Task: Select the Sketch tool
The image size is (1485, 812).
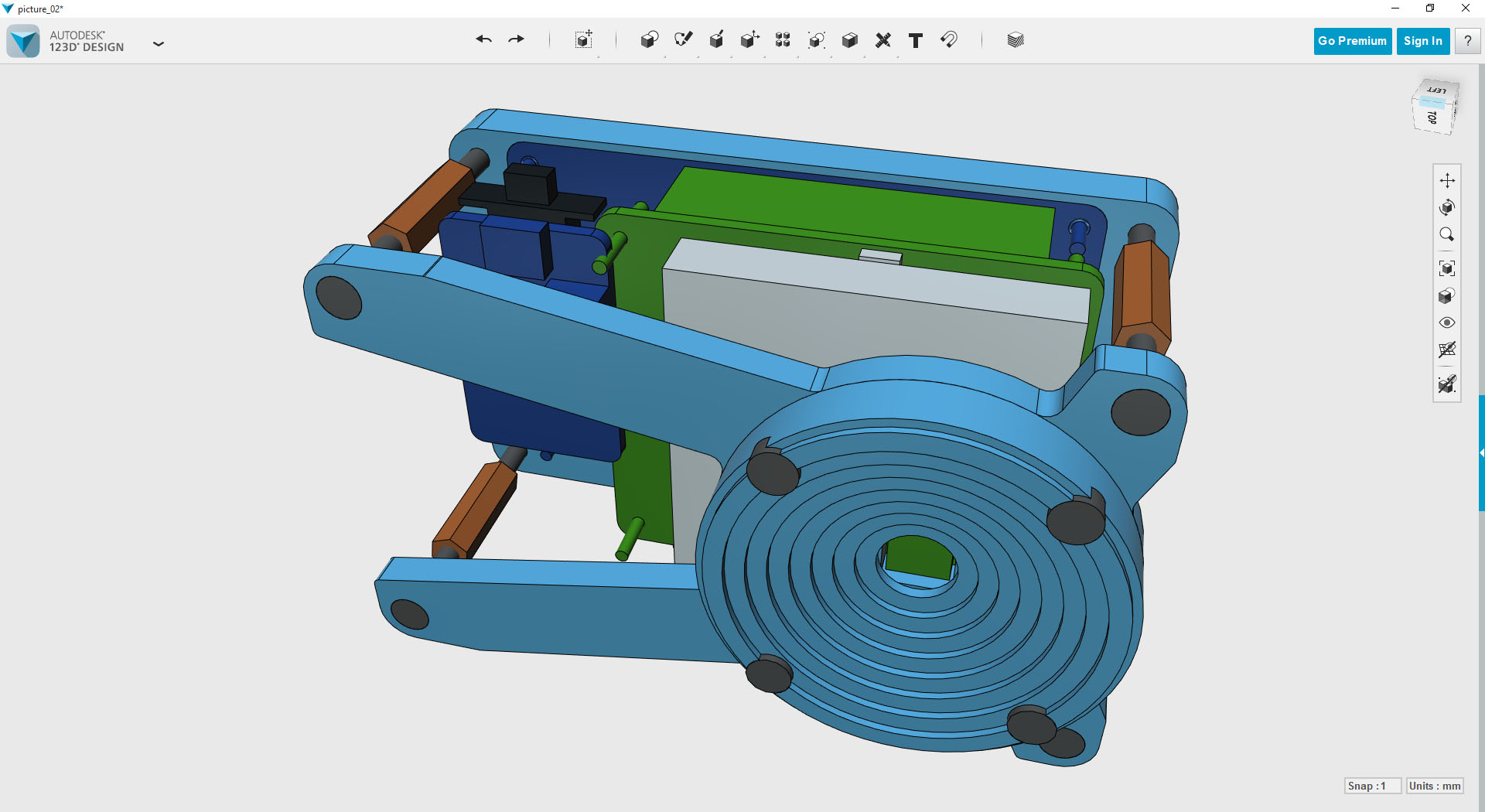Action: coord(683,40)
